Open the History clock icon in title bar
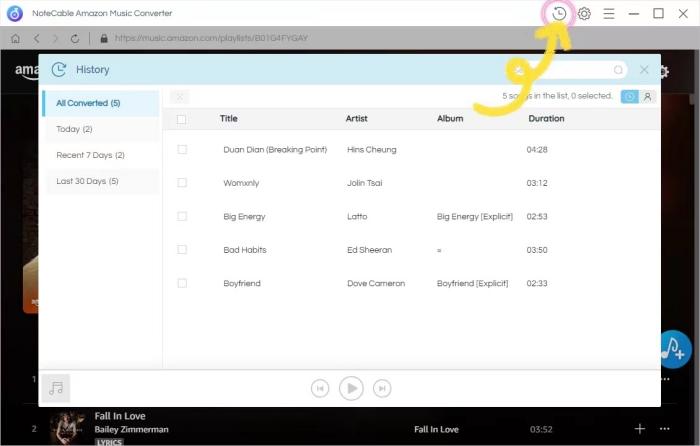The width and height of the screenshot is (700, 446). (x=558, y=14)
